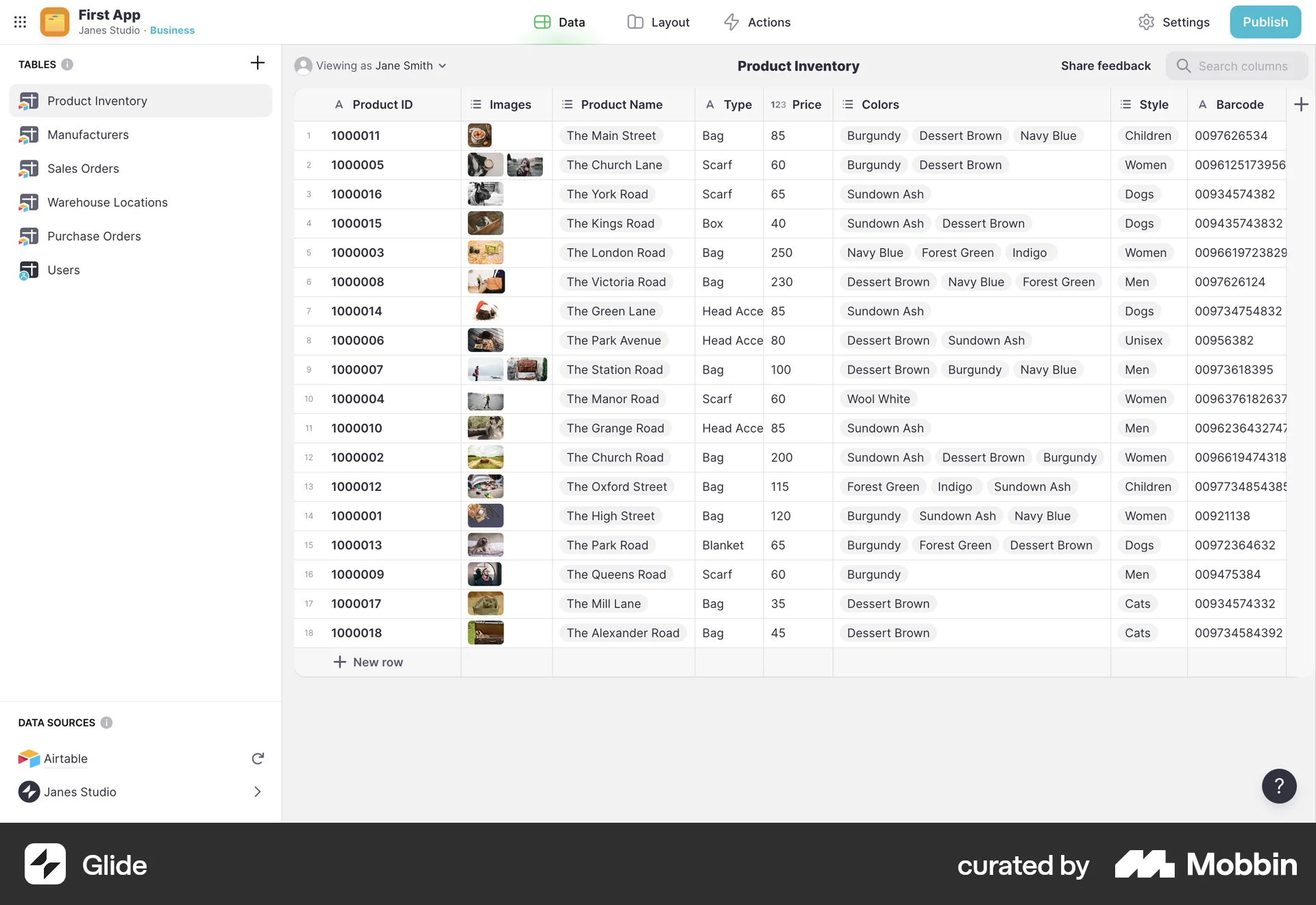Image resolution: width=1316 pixels, height=905 pixels.
Task: Click the Tables info icon
Action: pyautogui.click(x=68, y=64)
